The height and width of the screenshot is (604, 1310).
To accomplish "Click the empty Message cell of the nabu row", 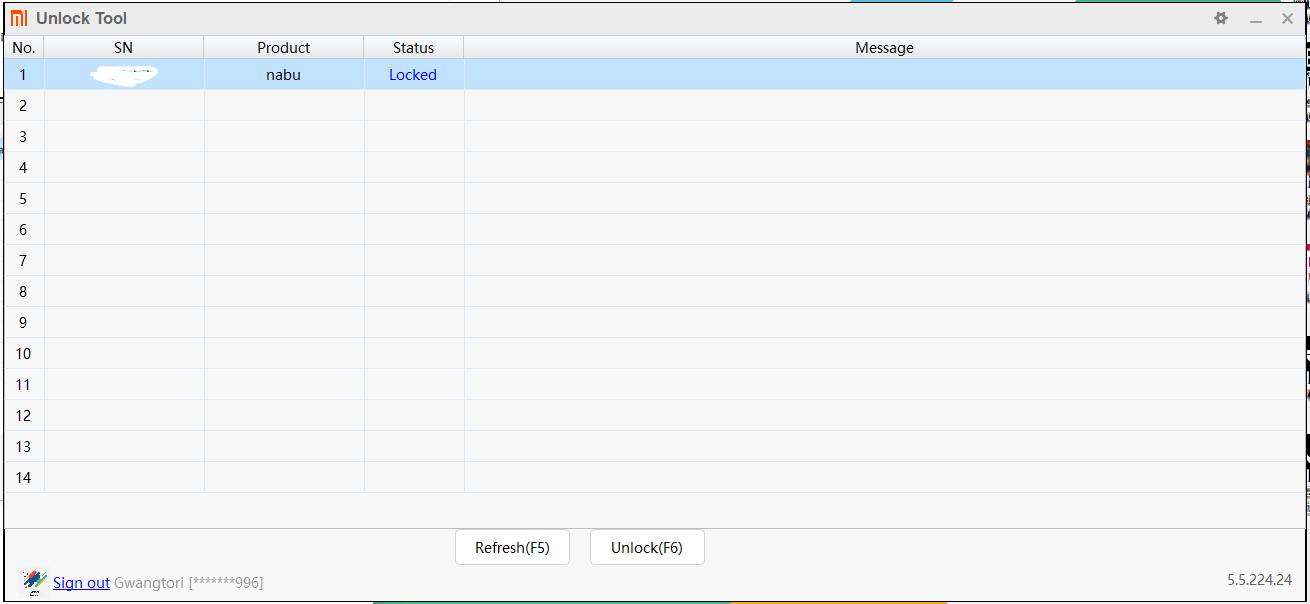I will point(885,74).
